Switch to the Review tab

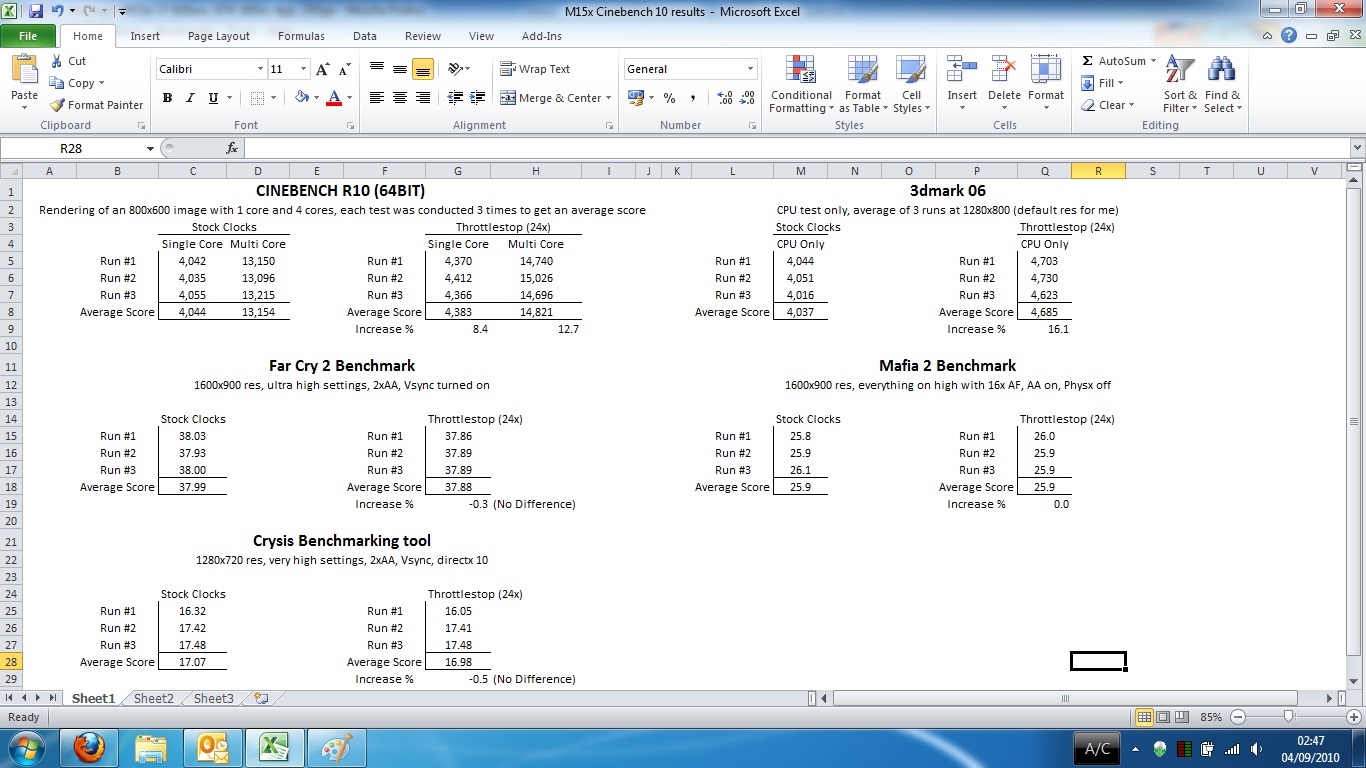click(x=423, y=36)
